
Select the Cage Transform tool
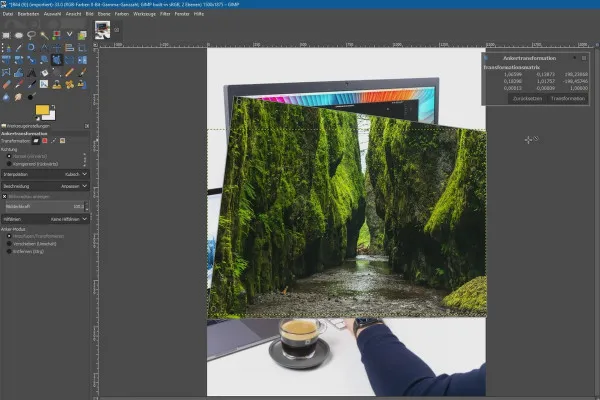click(x=6, y=72)
